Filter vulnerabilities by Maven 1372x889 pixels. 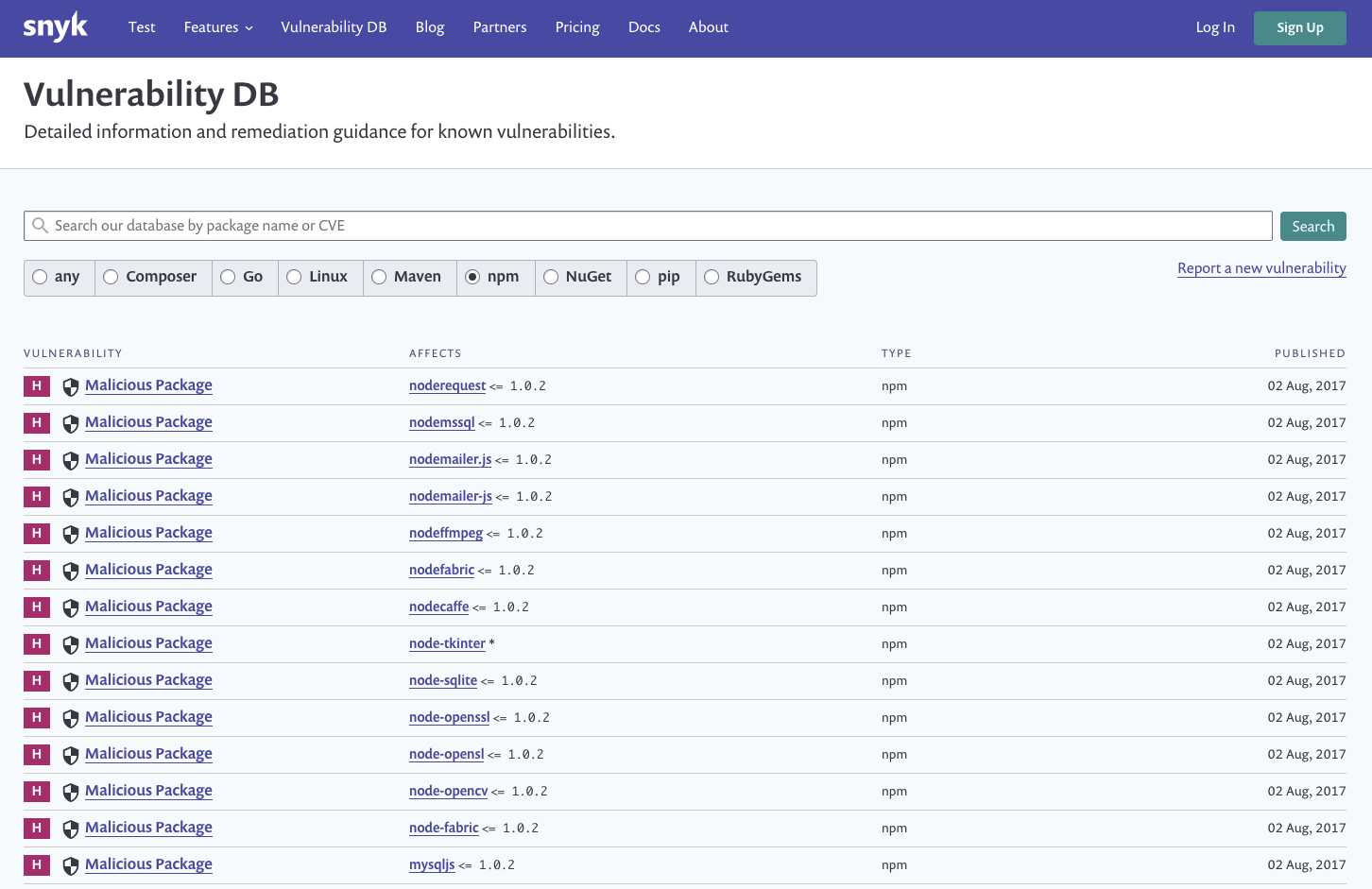tap(409, 277)
